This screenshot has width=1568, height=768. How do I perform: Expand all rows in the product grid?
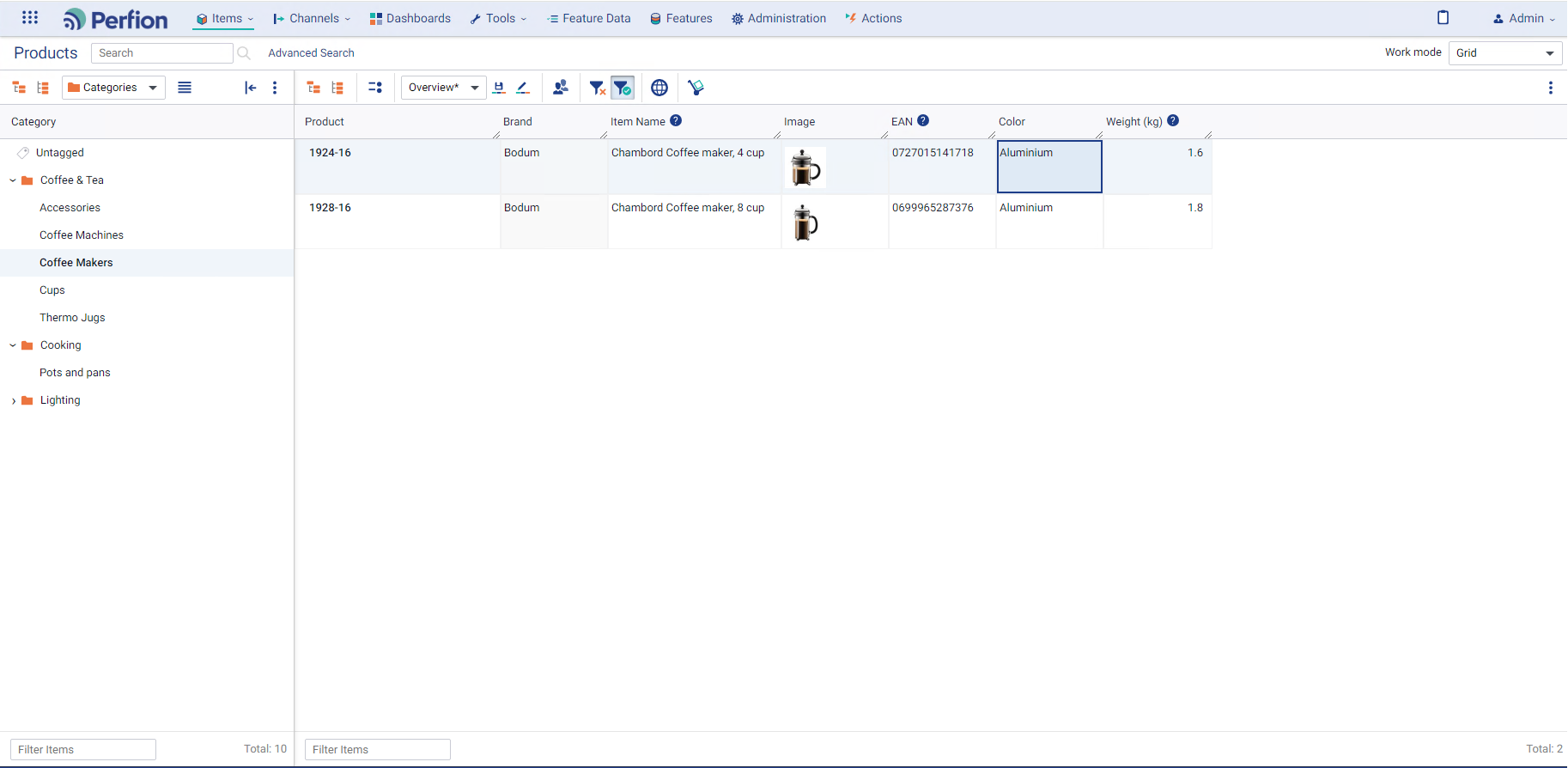coord(313,88)
